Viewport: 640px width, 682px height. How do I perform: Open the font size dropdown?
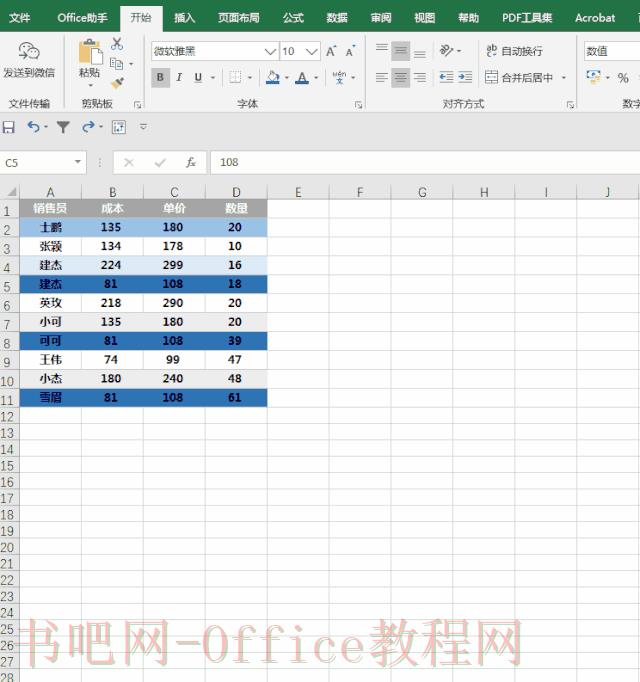312,52
